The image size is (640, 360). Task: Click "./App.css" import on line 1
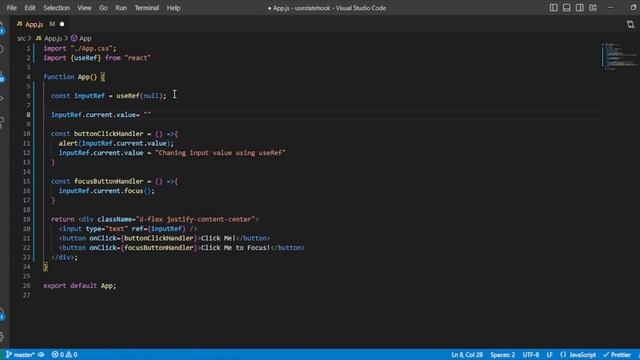[93, 48]
